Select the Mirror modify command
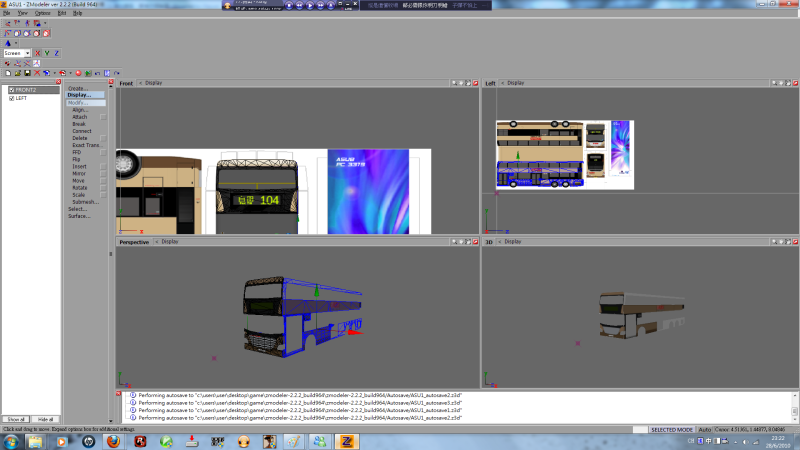The width and height of the screenshot is (800, 450). [79, 173]
